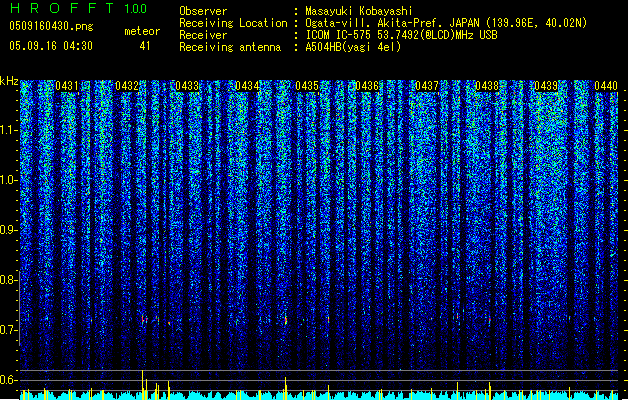Click the kHz axis unit label
Viewport: 629px width, 400px height.
[9, 81]
